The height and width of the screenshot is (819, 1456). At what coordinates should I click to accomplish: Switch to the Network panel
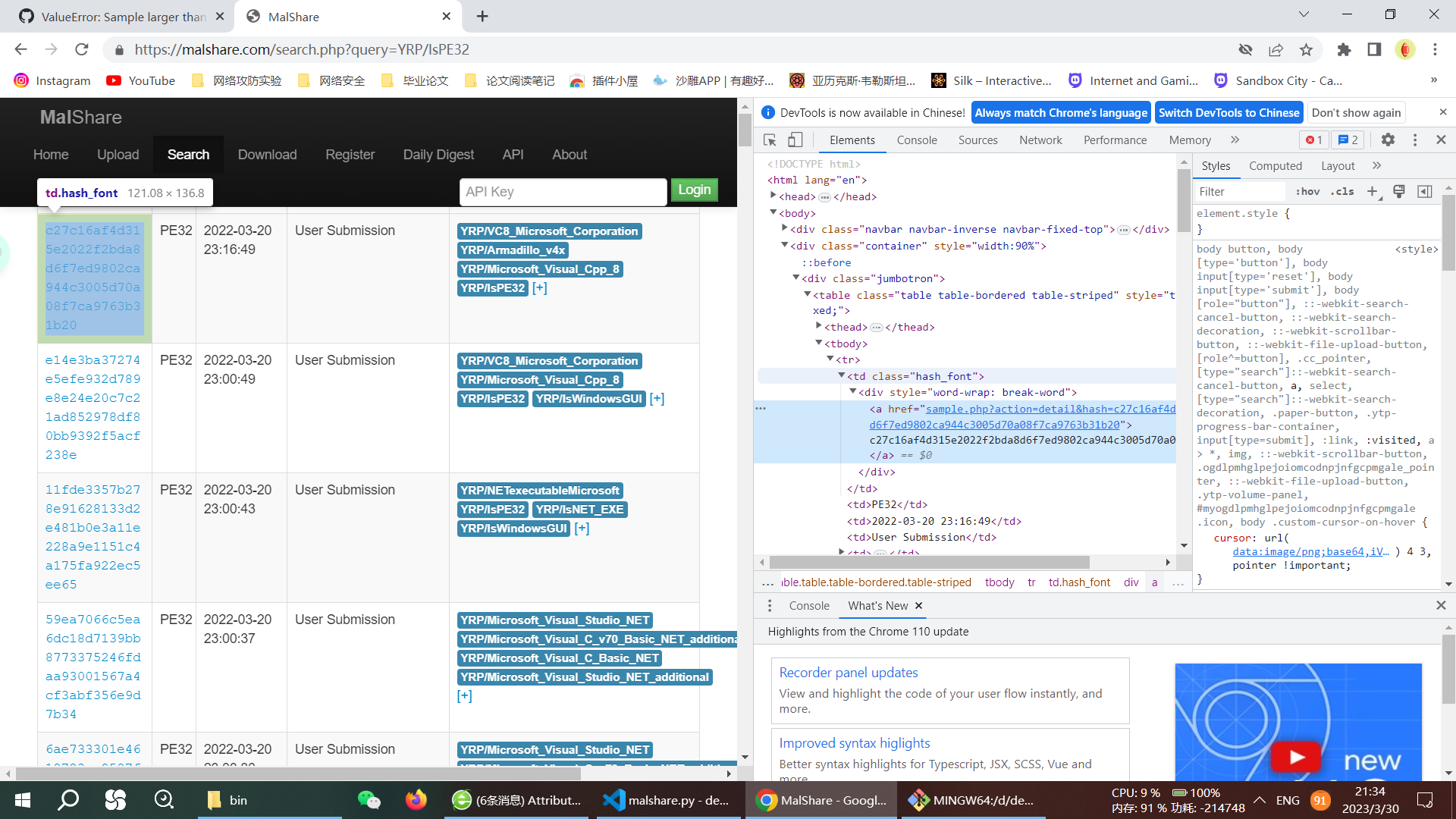pos(1040,140)
